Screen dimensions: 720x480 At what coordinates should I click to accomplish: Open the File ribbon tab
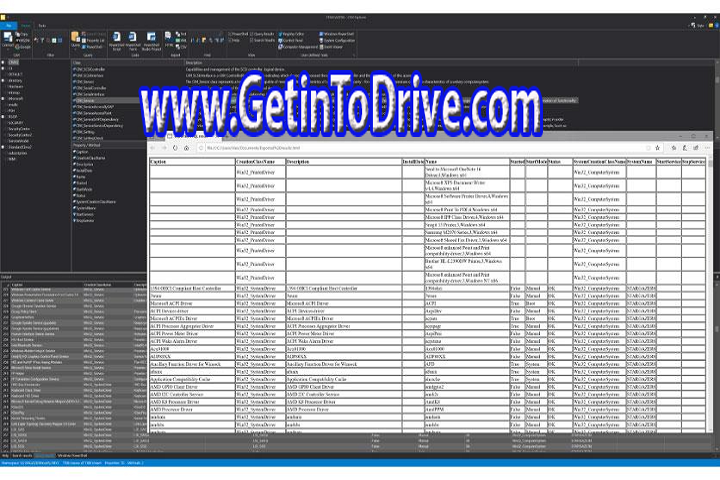8,26
